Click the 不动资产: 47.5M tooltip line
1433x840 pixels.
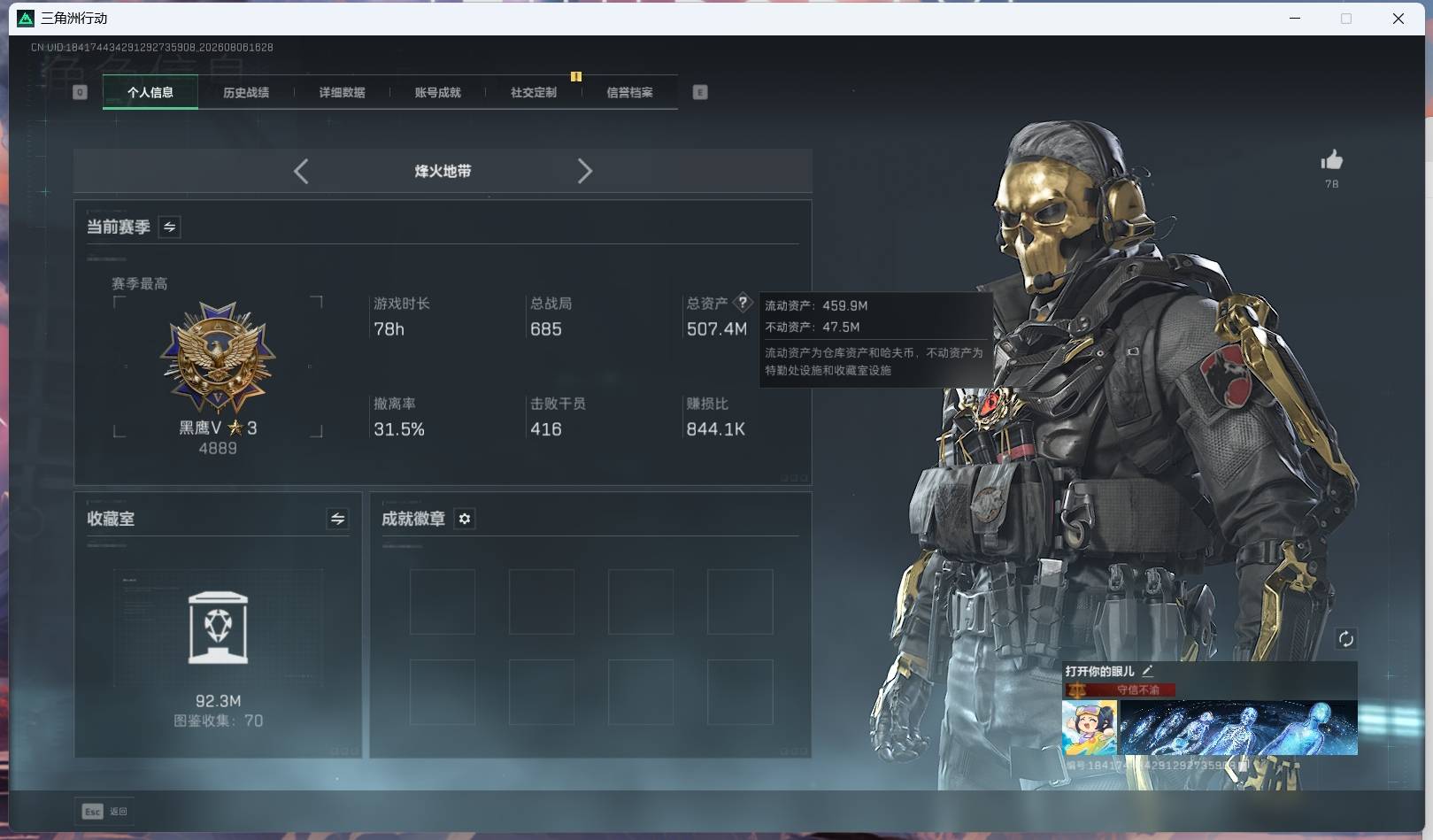tap(813, 327)
